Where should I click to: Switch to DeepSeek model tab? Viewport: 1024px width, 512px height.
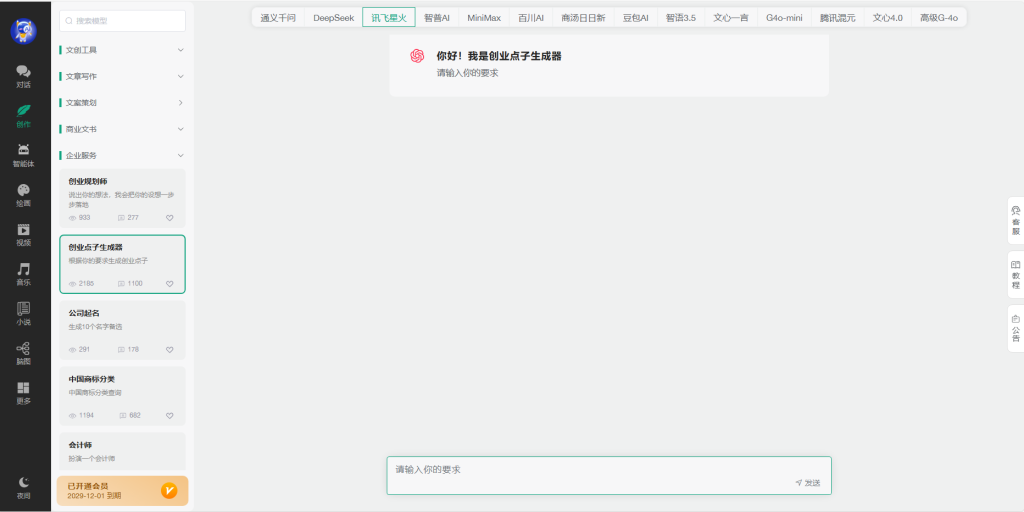(x=334, y=18)
